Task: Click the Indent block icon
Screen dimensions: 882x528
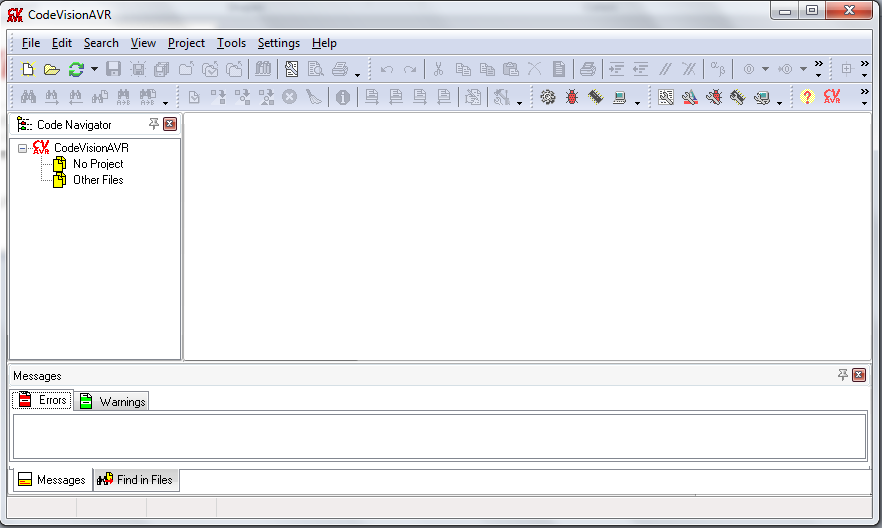Action: pos(616,69)
